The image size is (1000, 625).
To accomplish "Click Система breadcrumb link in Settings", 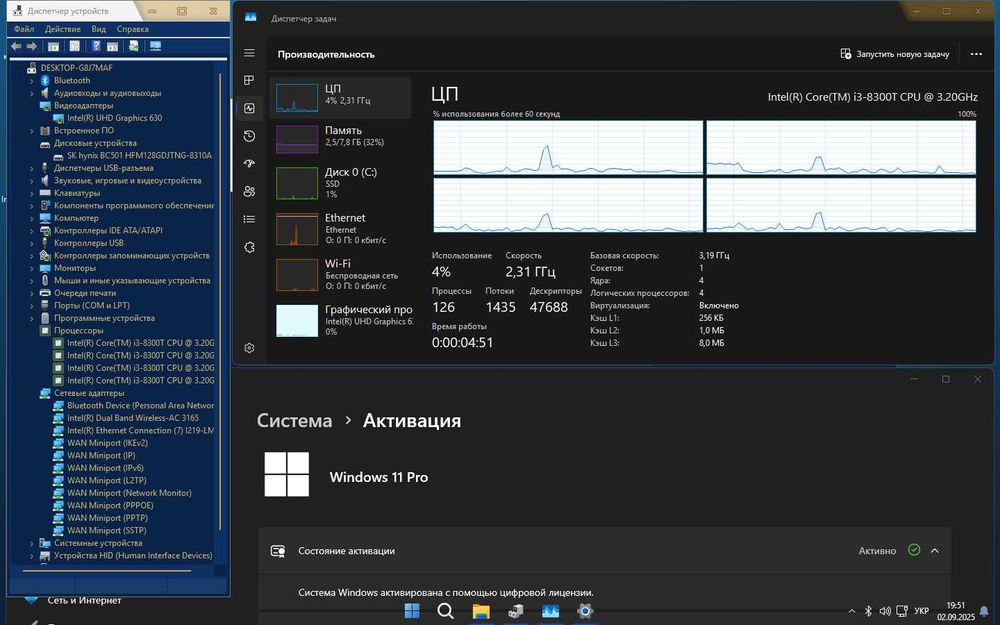I will [x=294, y=421].
